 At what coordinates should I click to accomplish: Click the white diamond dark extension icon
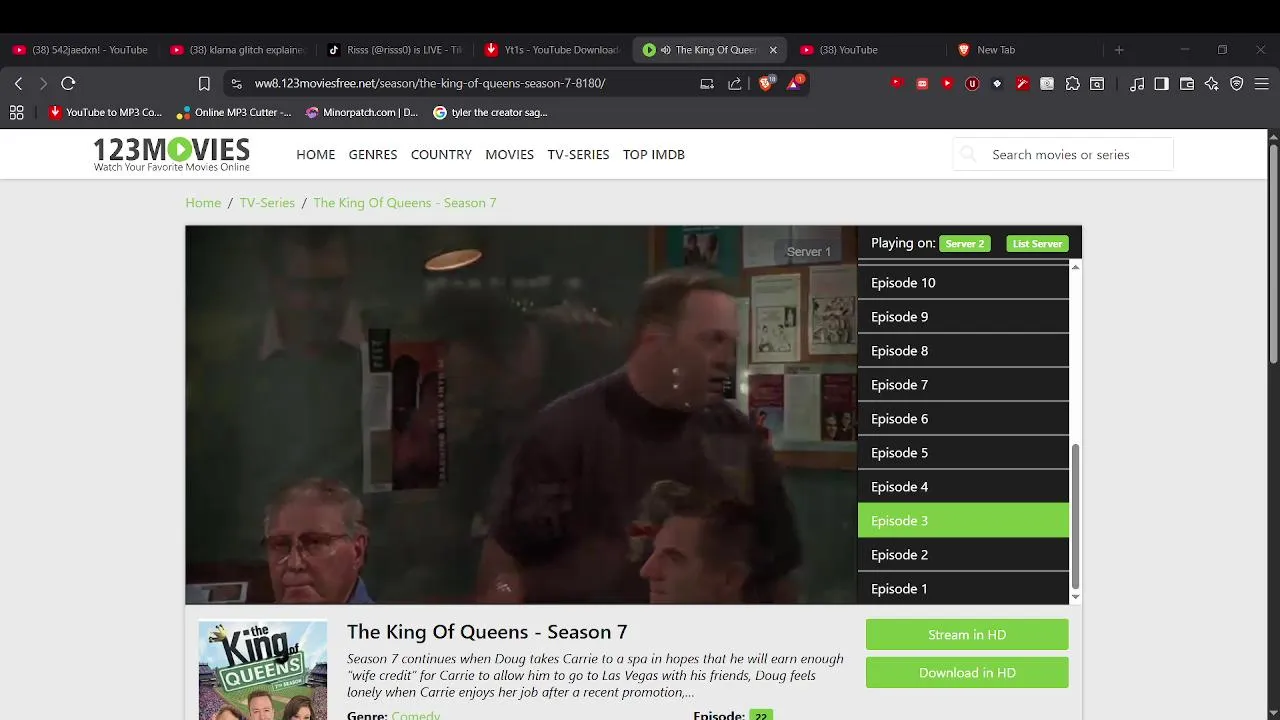click(997, 84)
